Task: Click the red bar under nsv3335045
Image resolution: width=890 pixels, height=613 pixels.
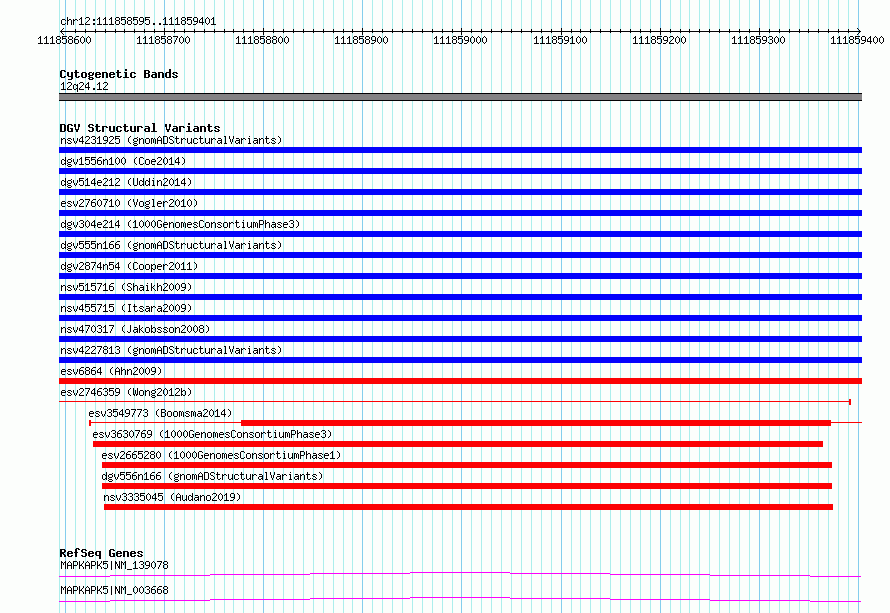Action: [x=468, y=507]
